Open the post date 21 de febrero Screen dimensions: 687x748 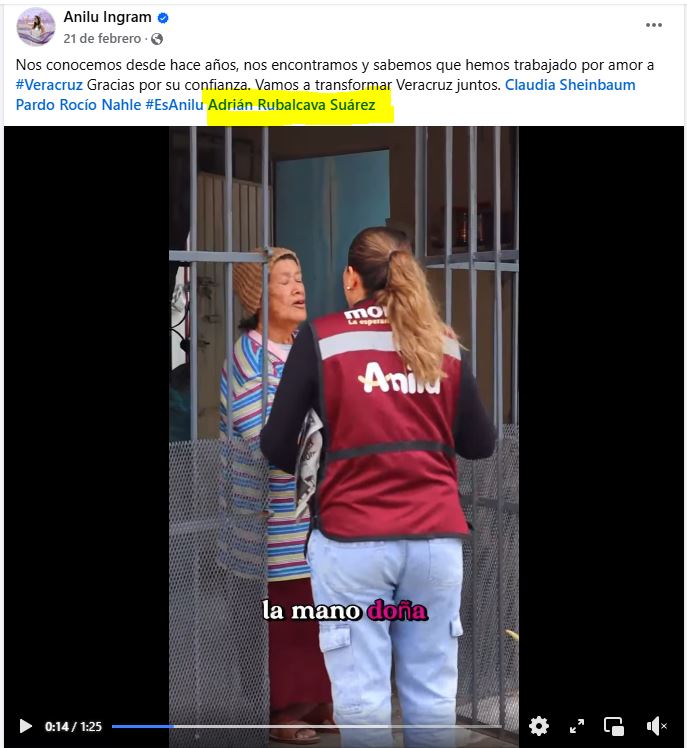[x=102, y=39]
